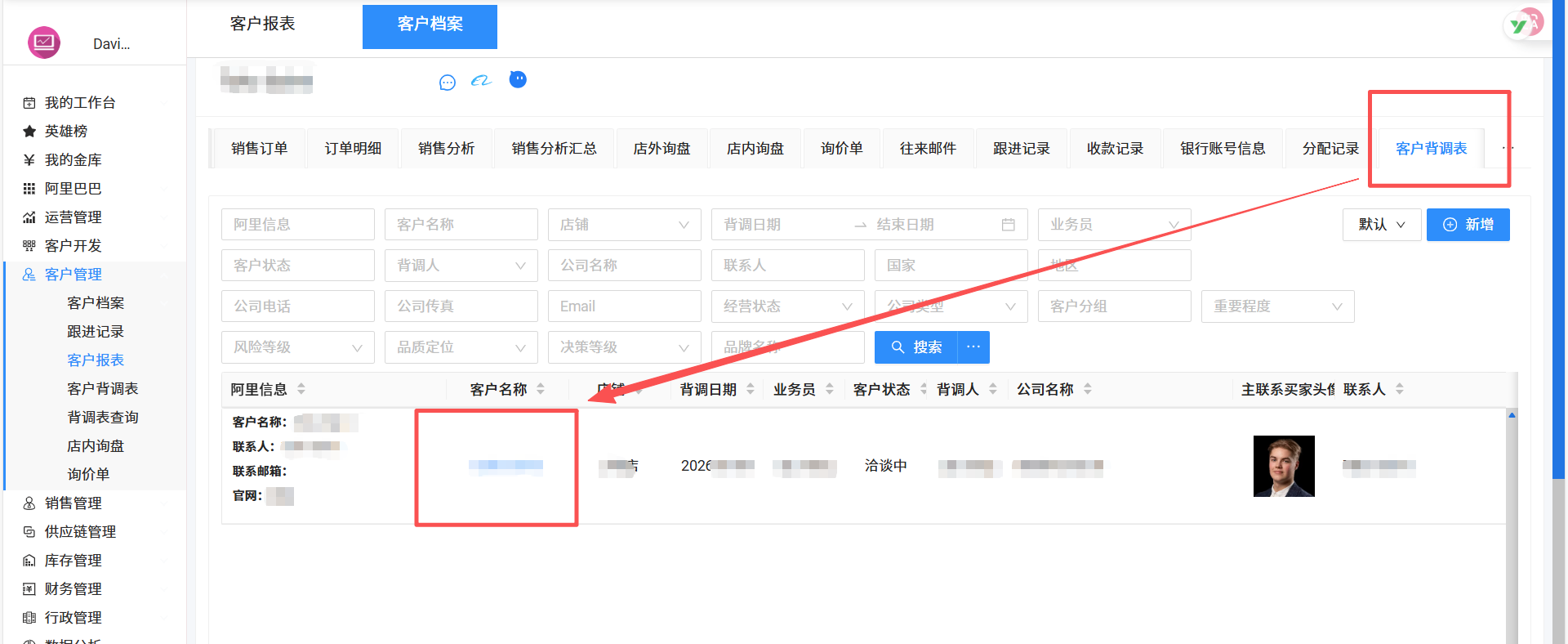Click the 新增 add button
The image size is (1568, 644).
coord(1468,225)
